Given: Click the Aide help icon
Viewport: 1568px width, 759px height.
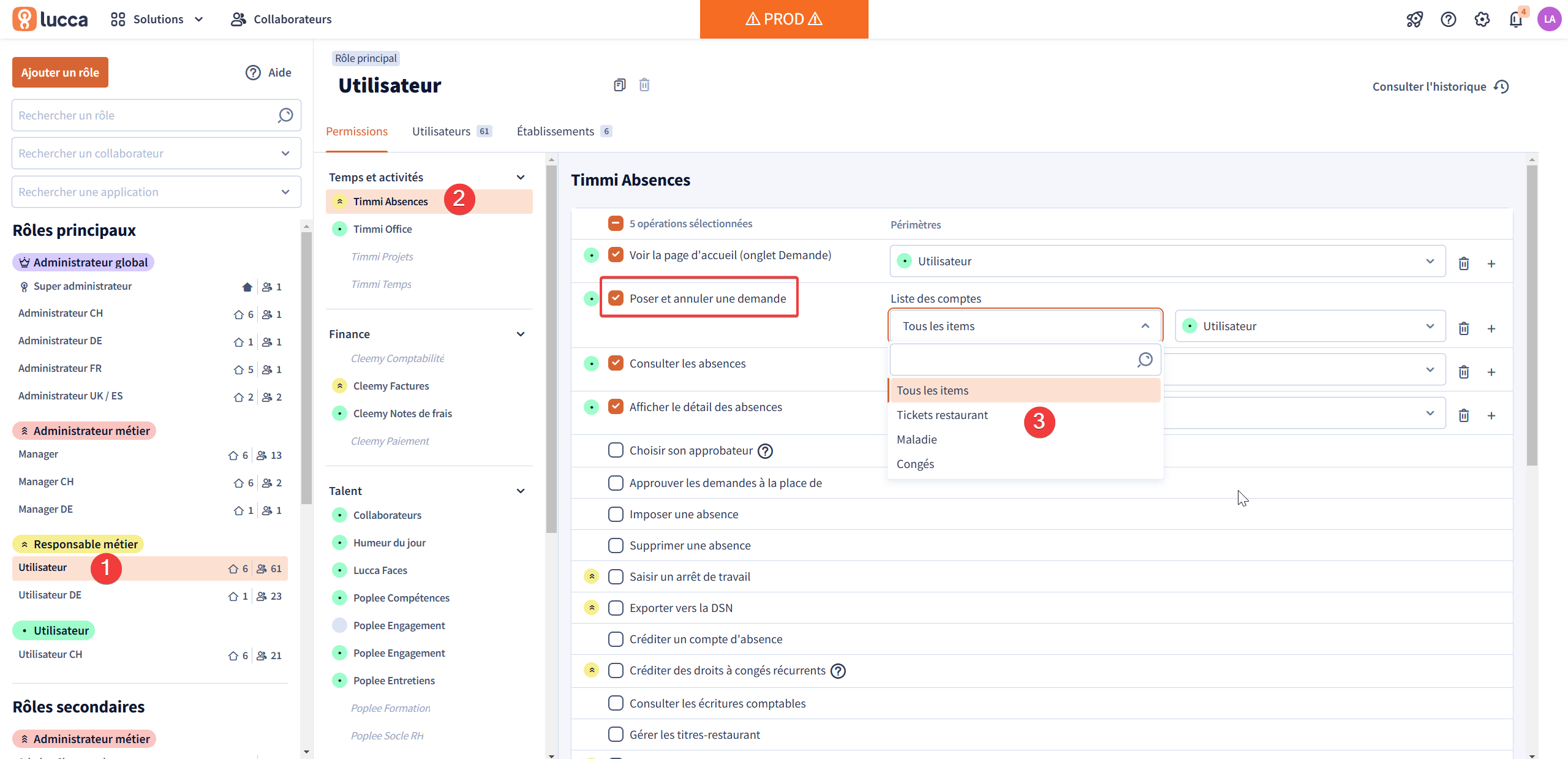Looking at the screenshot, I should click(x=253, y=72).
